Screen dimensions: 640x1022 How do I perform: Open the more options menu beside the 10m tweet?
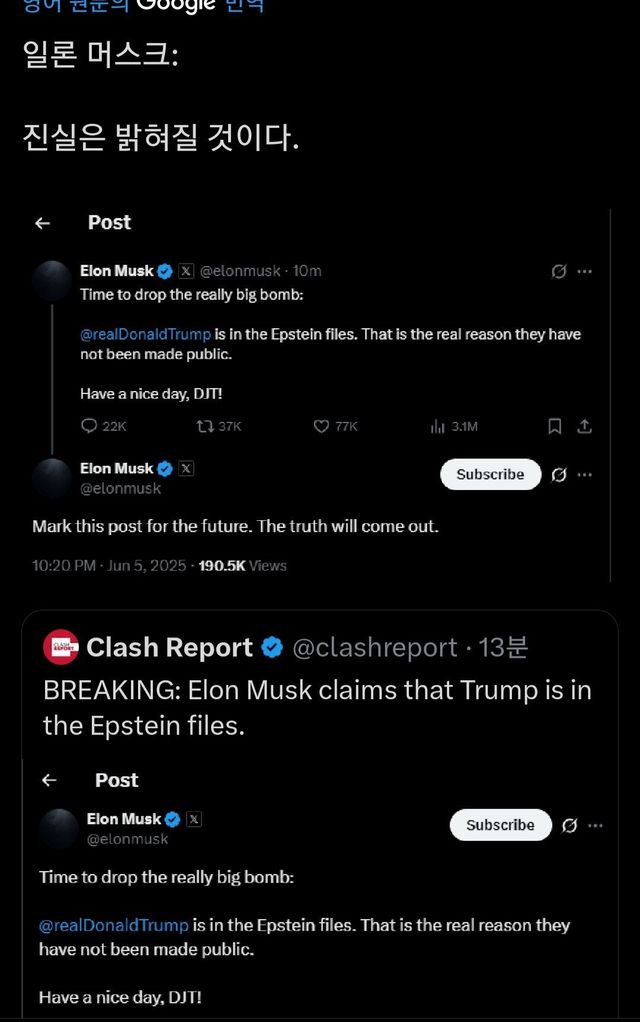[x=585, y=271]
